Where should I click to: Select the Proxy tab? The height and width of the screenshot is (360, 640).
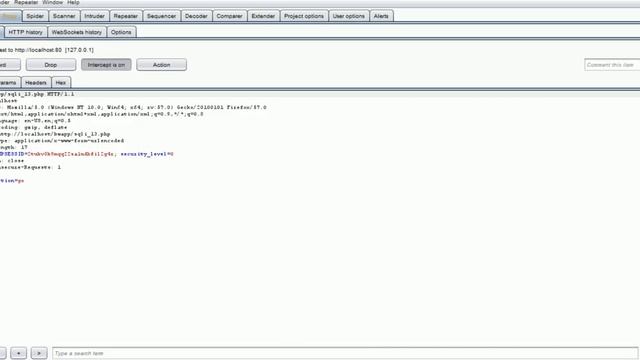[x=10, y=16]
